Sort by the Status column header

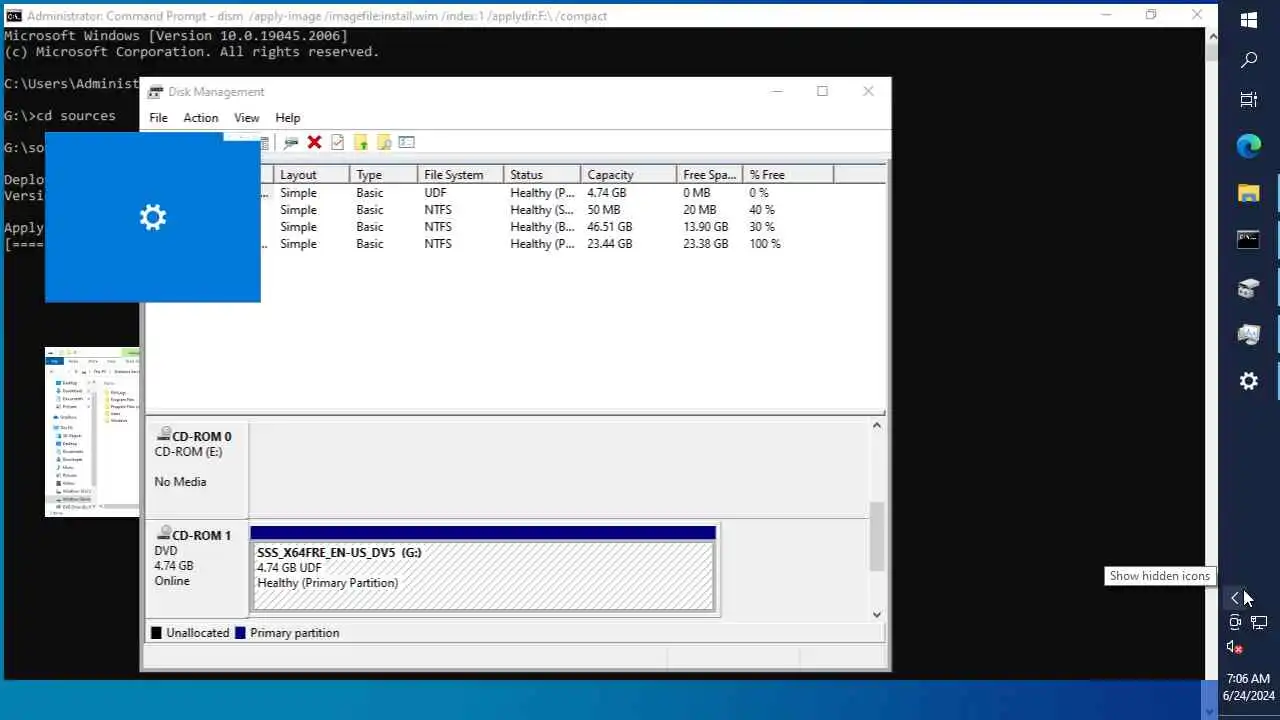coord(542,175)
